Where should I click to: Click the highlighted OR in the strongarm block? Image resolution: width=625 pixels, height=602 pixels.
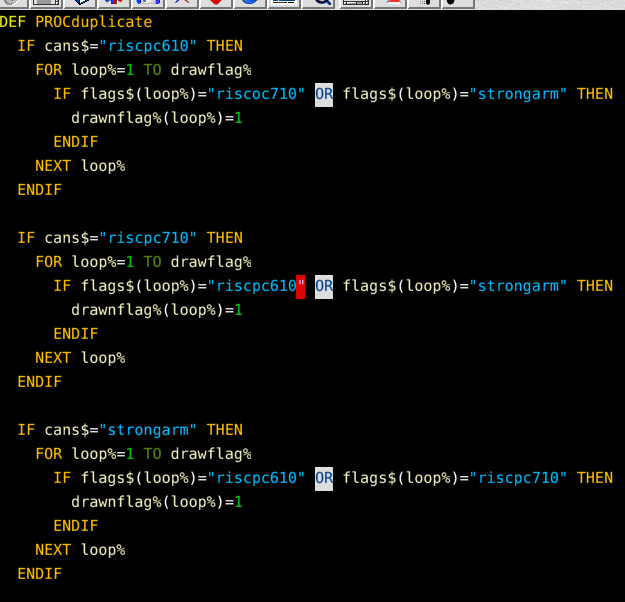324,478
